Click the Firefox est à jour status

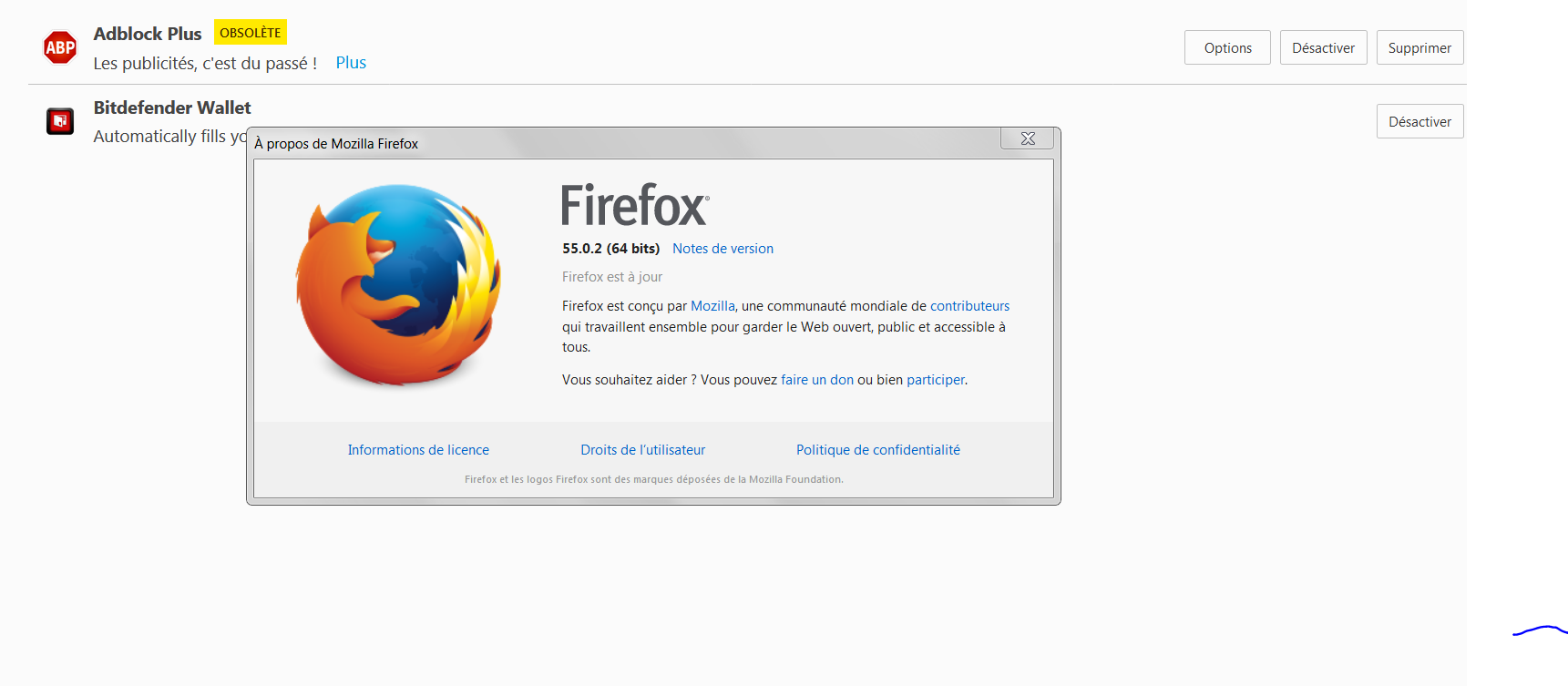tap(612, 277)
